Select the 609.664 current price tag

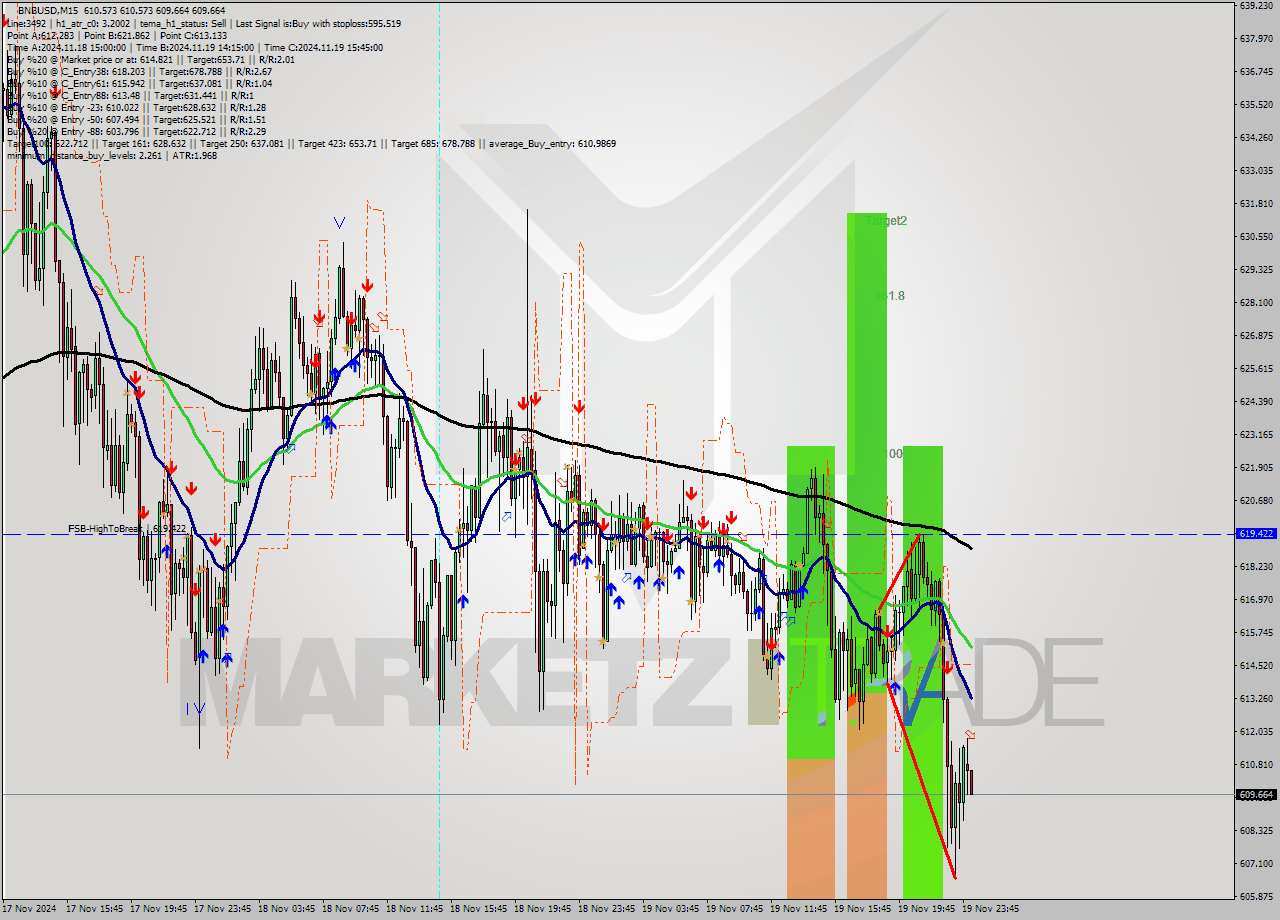pos(1256,795)
